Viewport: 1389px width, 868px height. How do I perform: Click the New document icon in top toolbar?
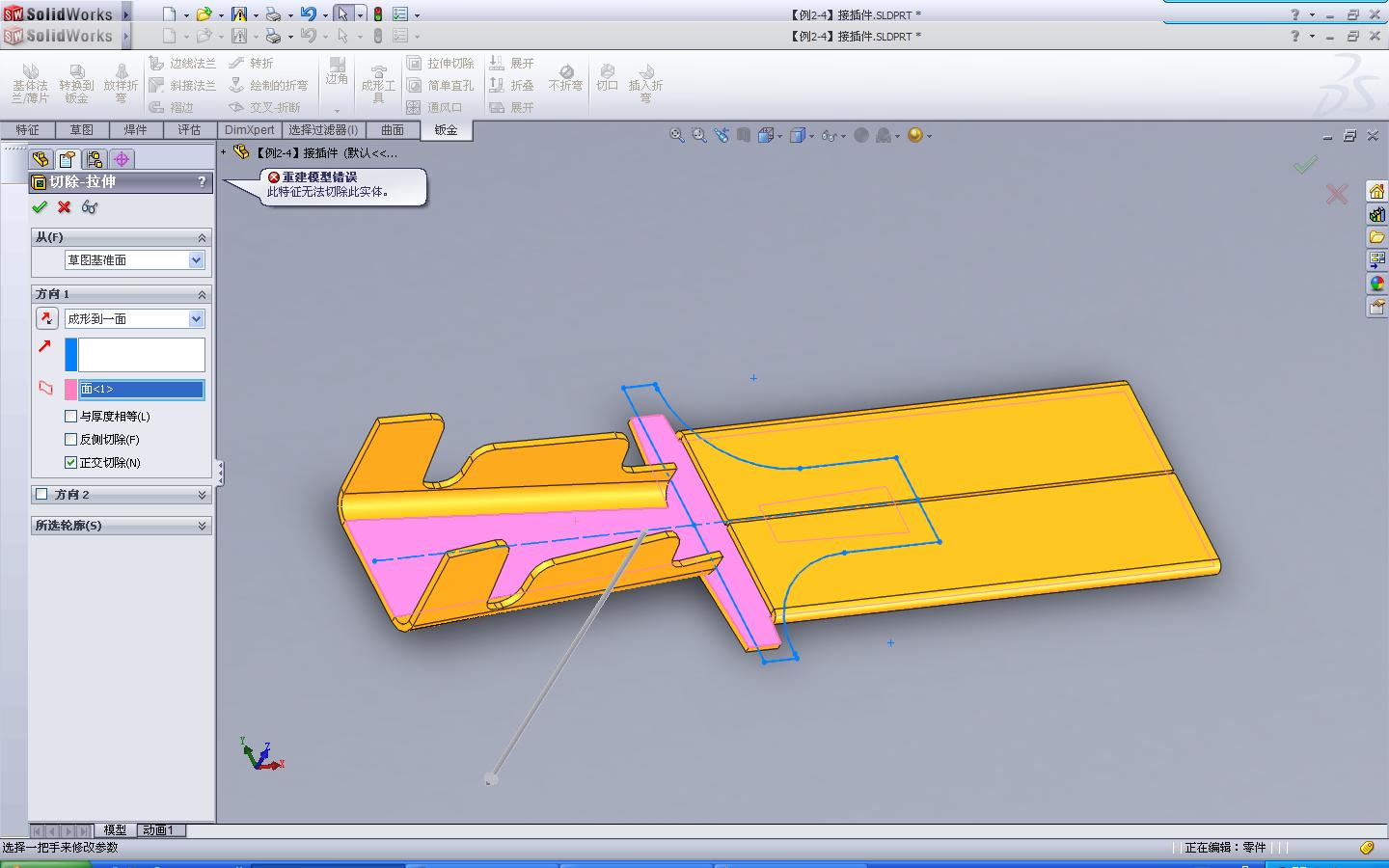click(170, 14)
